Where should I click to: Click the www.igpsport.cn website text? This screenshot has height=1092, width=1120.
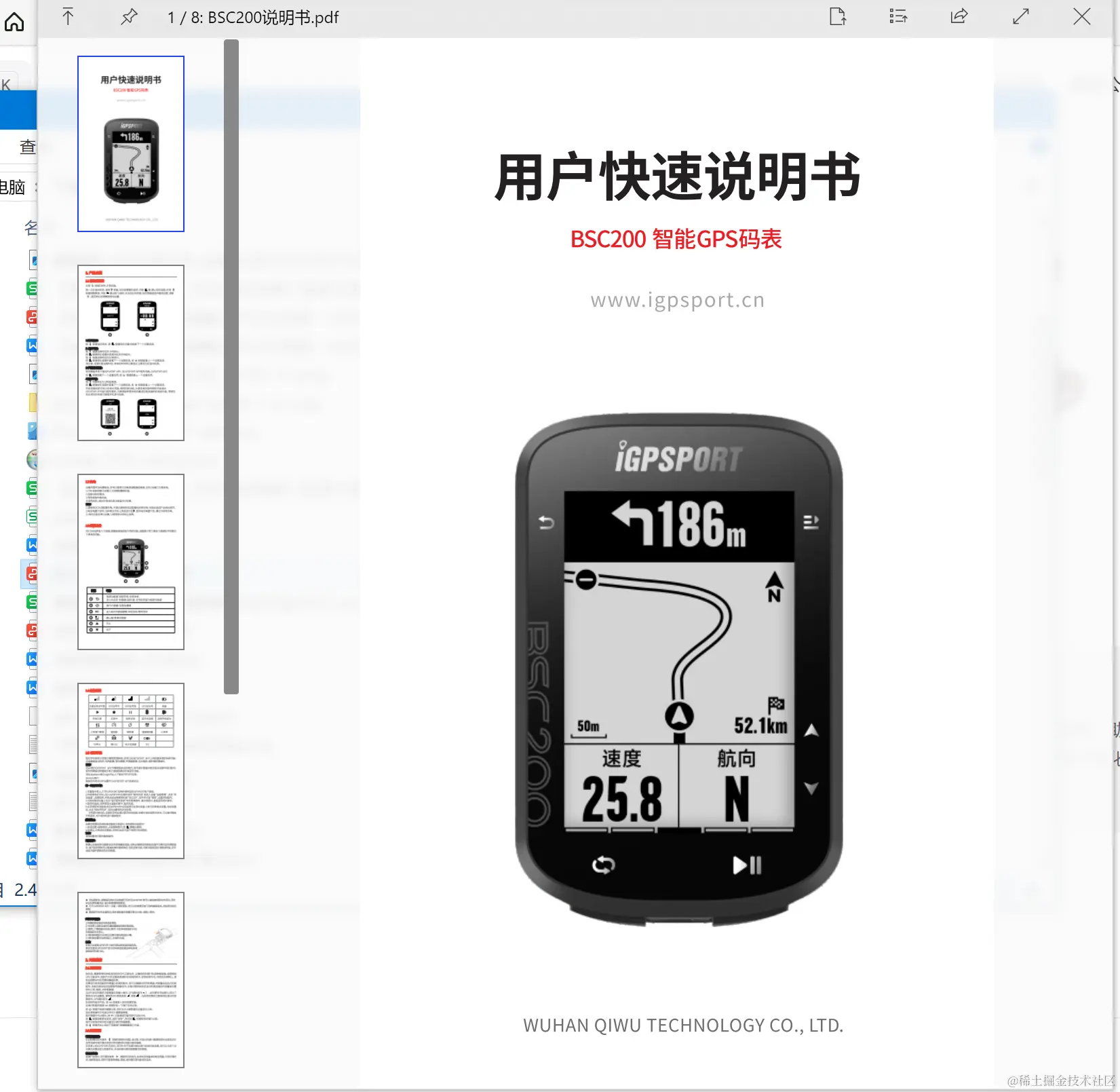tap(678, 300)
